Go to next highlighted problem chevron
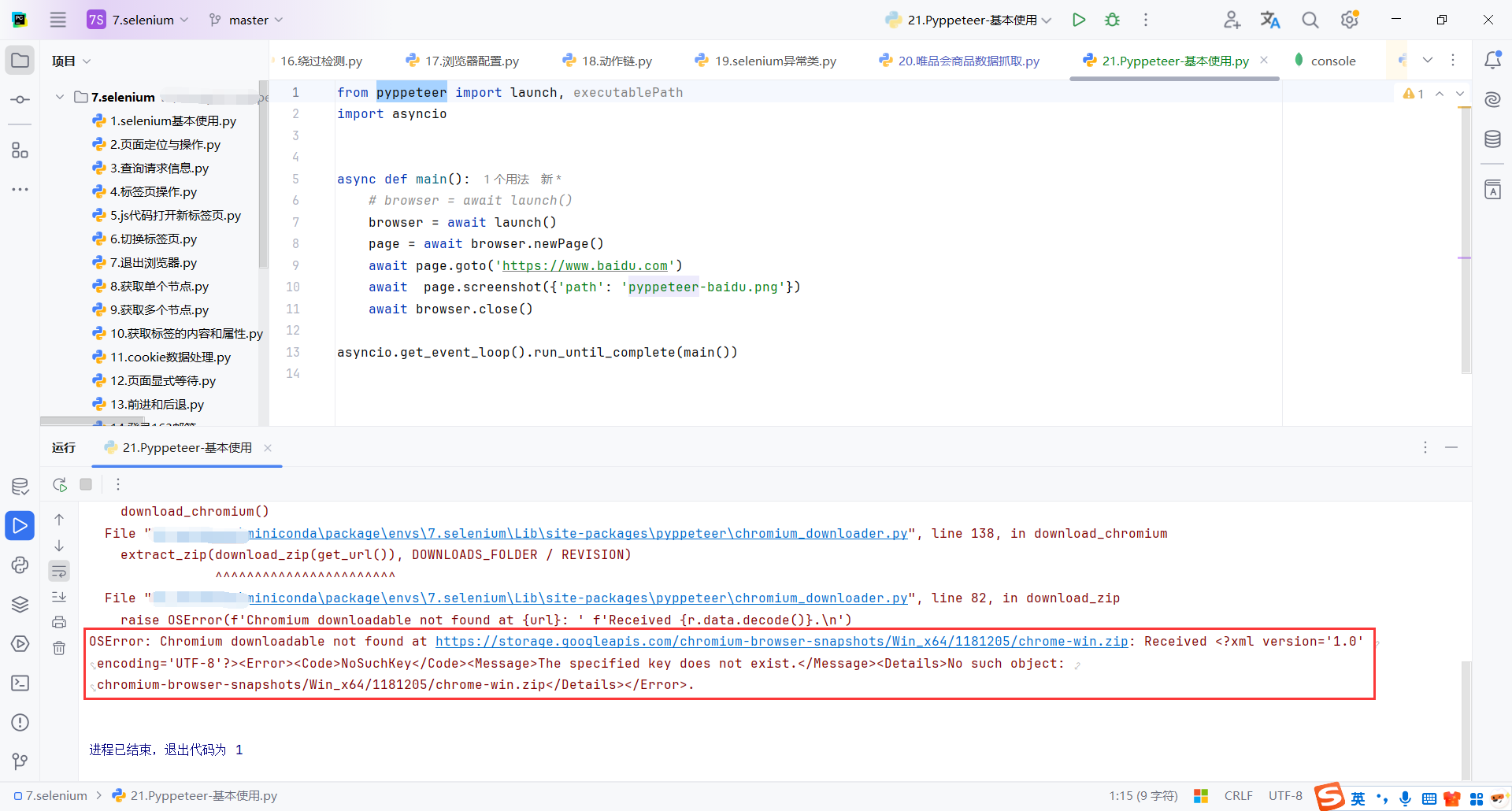 pos(1460,94)
